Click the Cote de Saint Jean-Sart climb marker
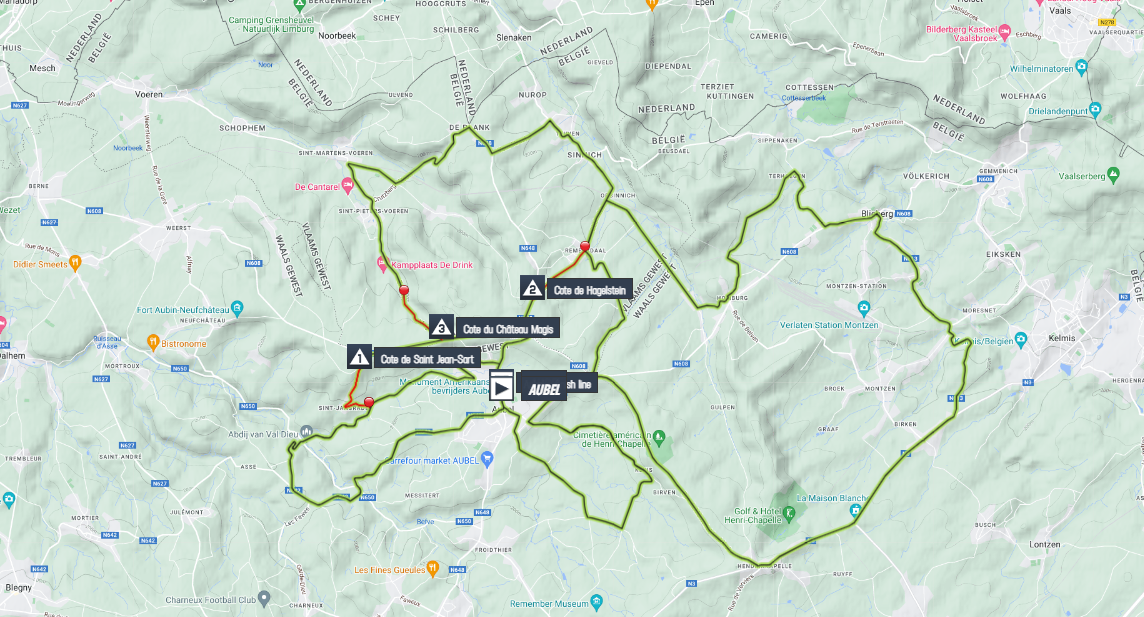The image size is (1144, 617). tap(358, 357)
